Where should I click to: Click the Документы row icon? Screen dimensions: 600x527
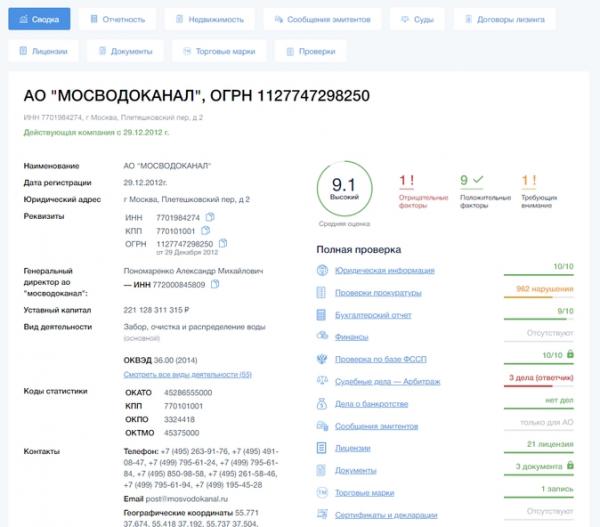coord(321,470)
